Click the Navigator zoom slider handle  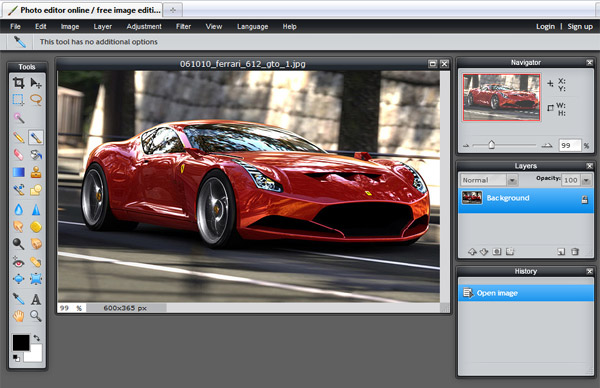click(492, 145)
